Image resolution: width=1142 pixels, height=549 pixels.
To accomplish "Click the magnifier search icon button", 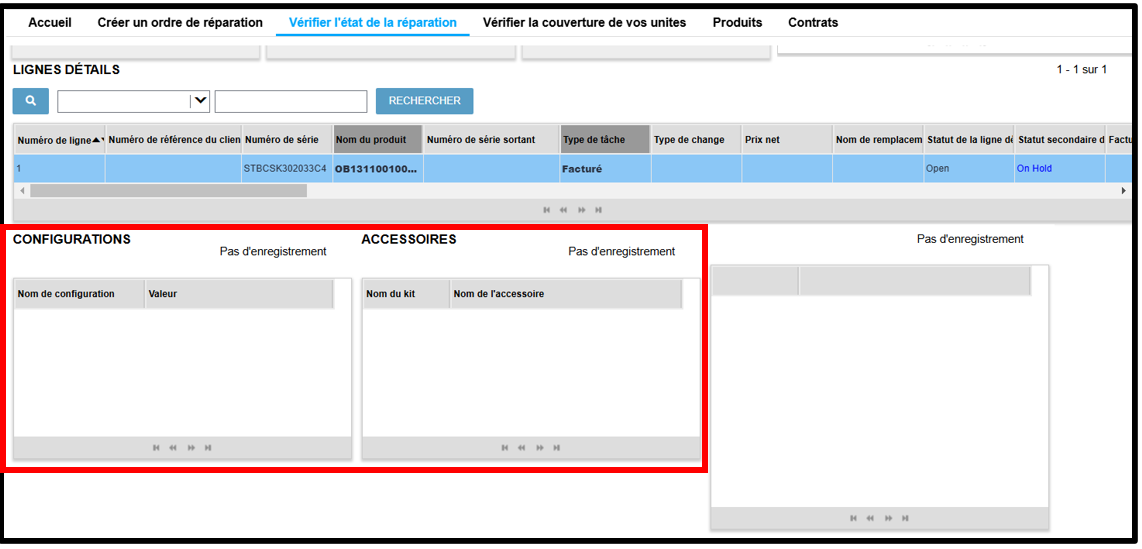I will click(x=31, y=101).
